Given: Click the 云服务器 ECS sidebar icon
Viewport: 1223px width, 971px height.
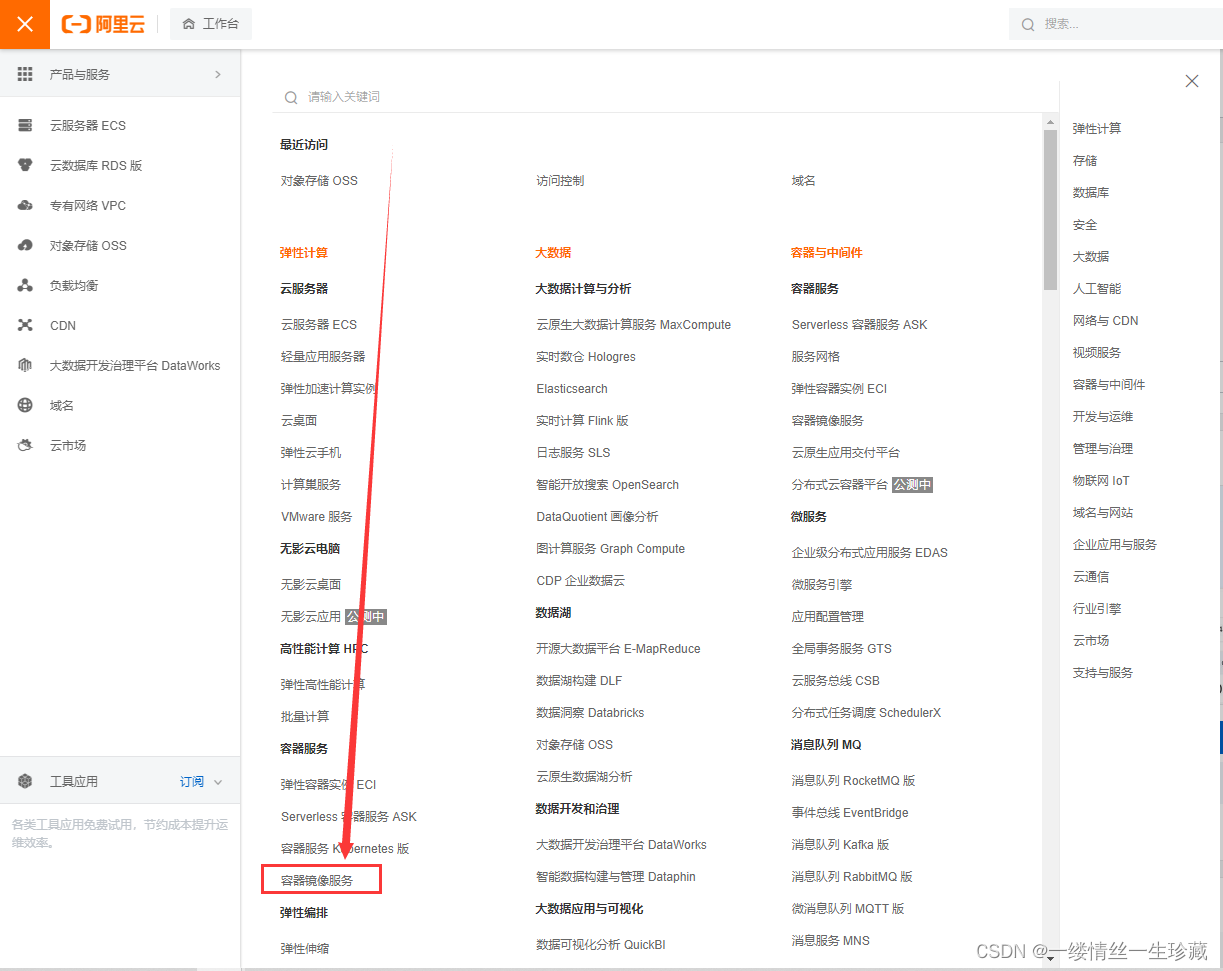Looking at the screenshot, I should (26, 125).
